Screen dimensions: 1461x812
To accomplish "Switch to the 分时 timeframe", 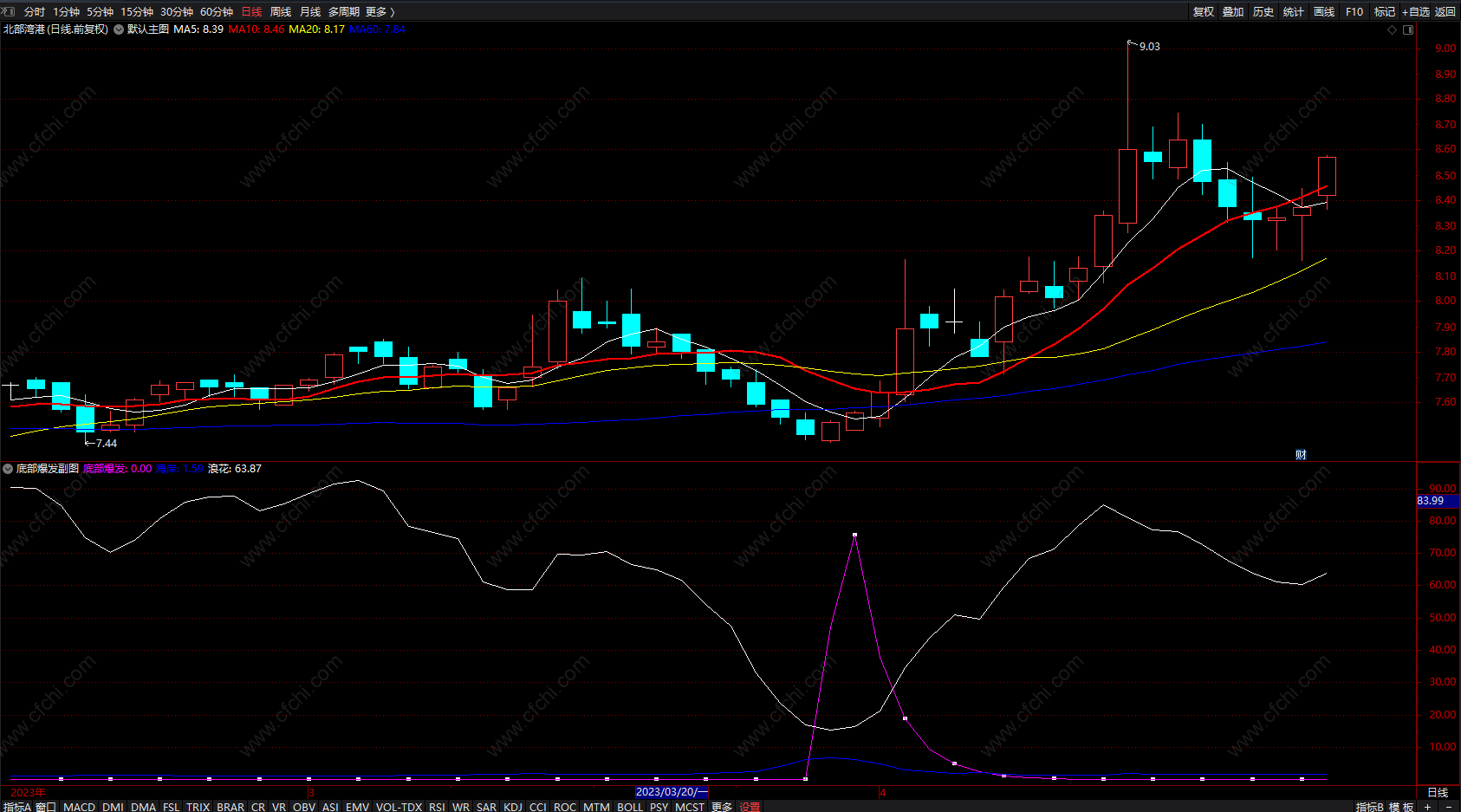I will coord(35,12).
